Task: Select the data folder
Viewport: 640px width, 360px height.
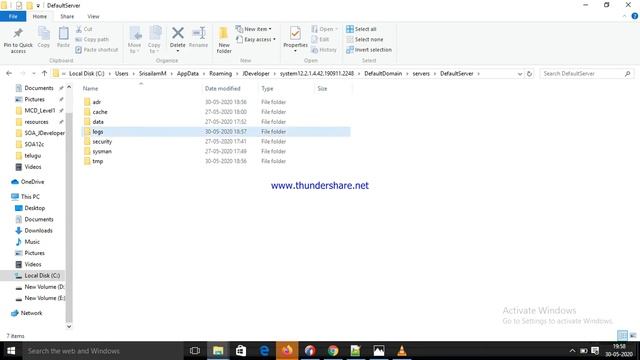Action: pyautogui.click(x=98, y=122)
